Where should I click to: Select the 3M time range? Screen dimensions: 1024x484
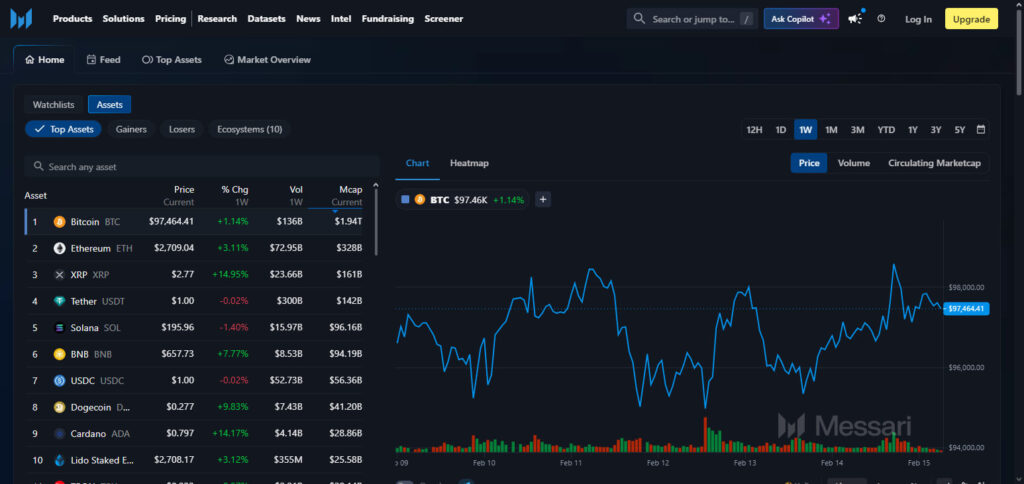(857, 129)
